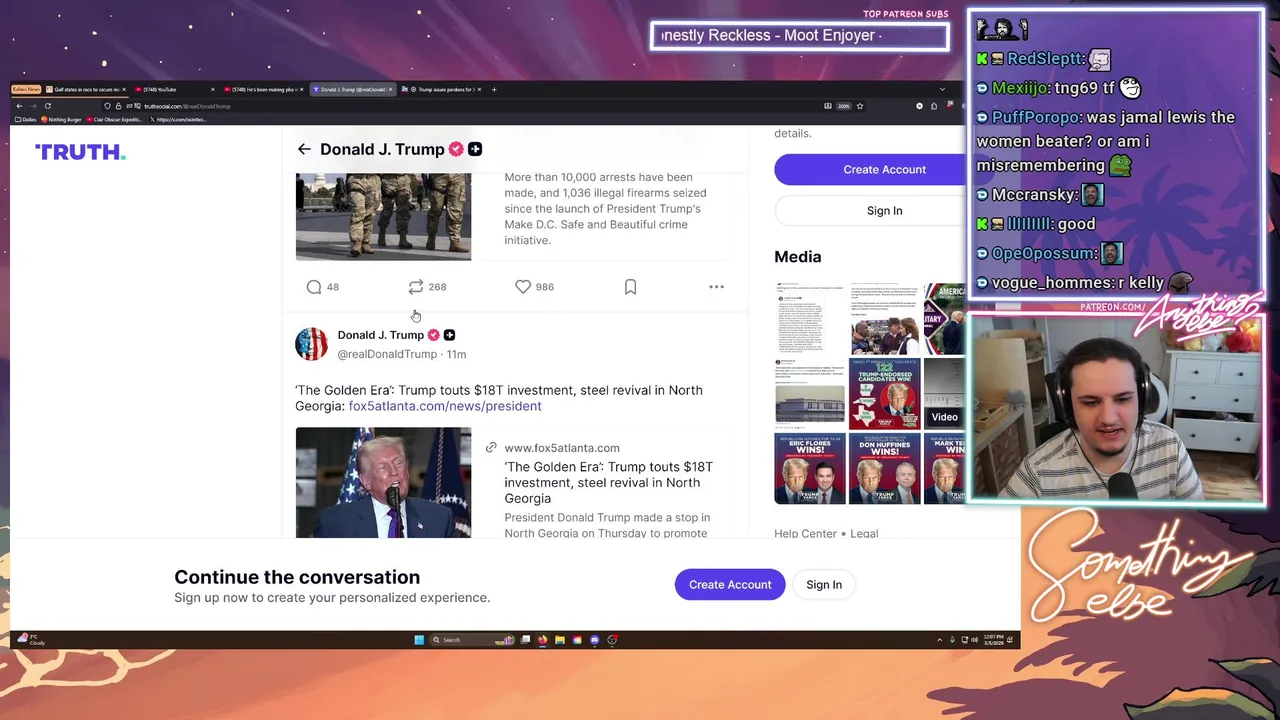The image size is (1280, 720).
Task: Click PuffPoropo's username in chat
Action: 1035,117
